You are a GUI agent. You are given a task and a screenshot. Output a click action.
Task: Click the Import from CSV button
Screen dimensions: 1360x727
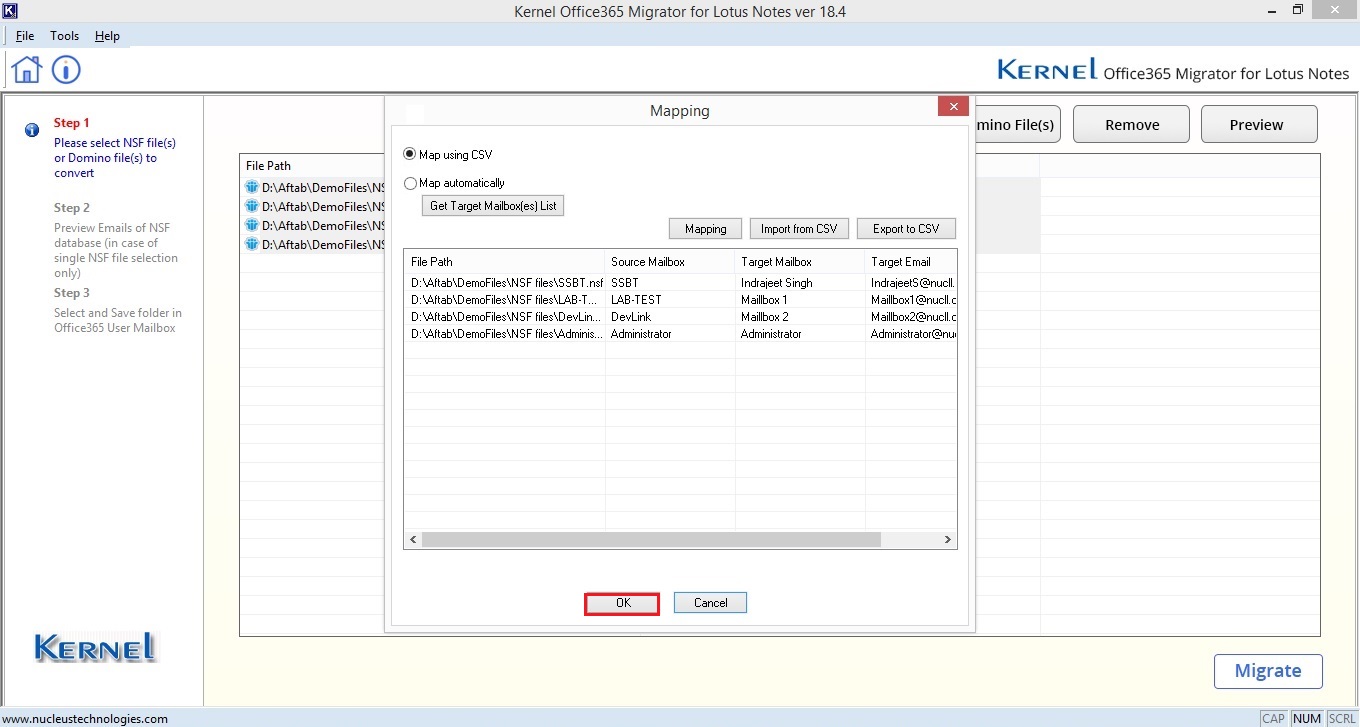pyautogui.click(x=799, y=229)
